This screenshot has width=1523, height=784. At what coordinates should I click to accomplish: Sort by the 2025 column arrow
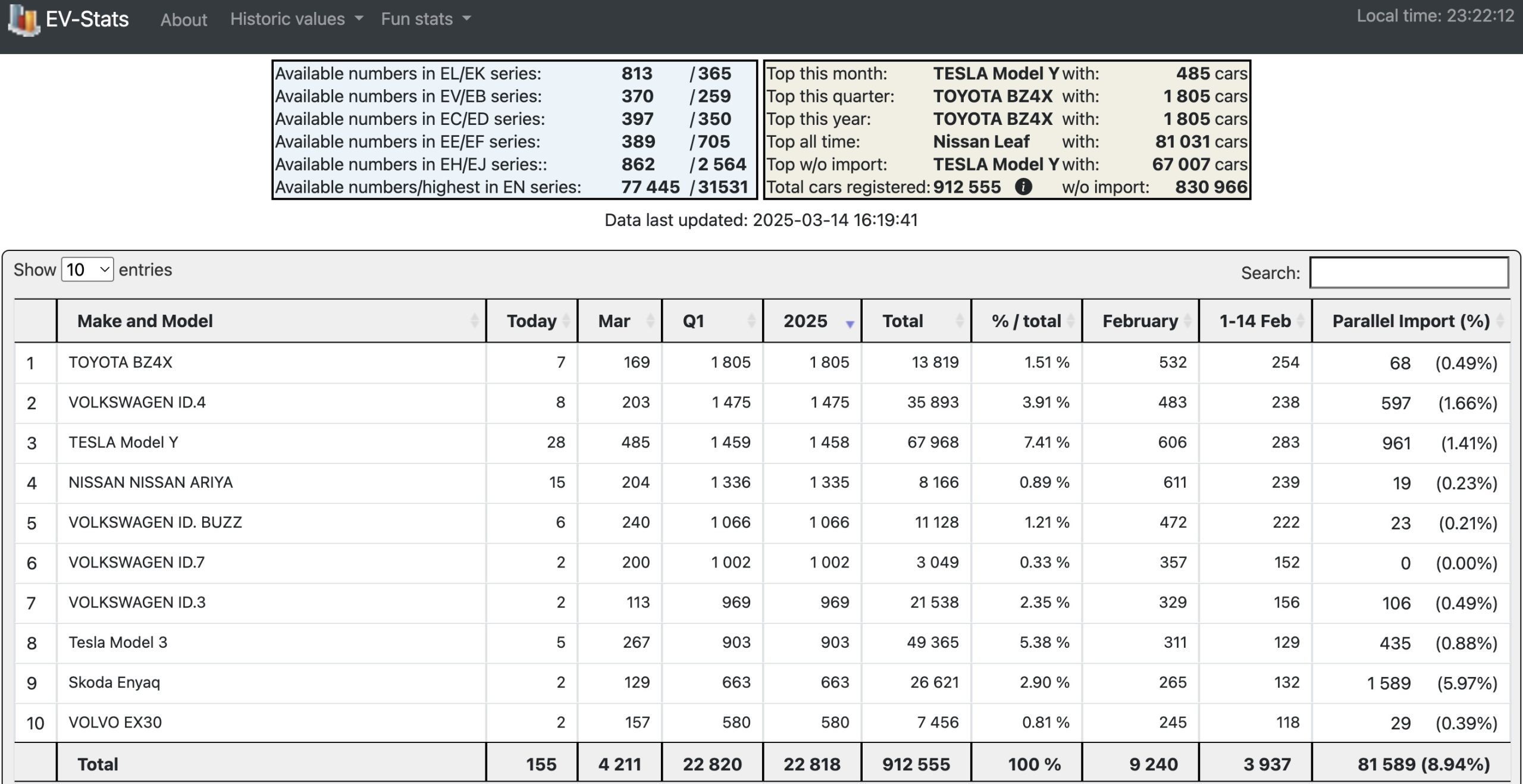(850, 324)
